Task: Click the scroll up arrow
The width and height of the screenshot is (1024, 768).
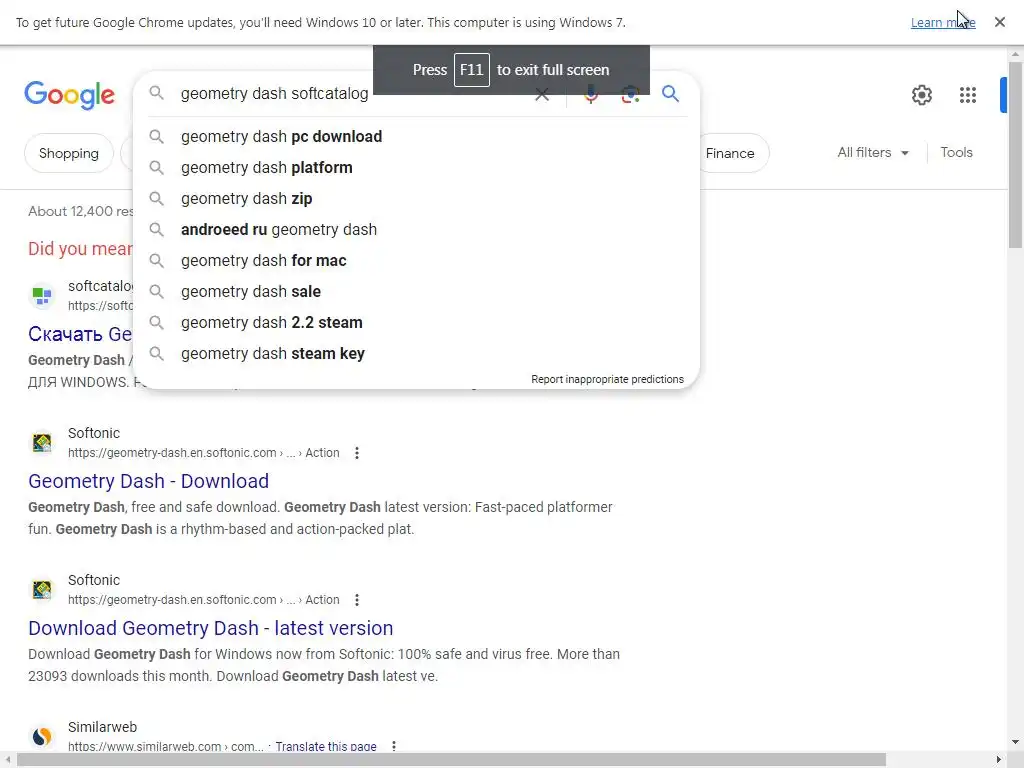Action: click(1015, 54)
